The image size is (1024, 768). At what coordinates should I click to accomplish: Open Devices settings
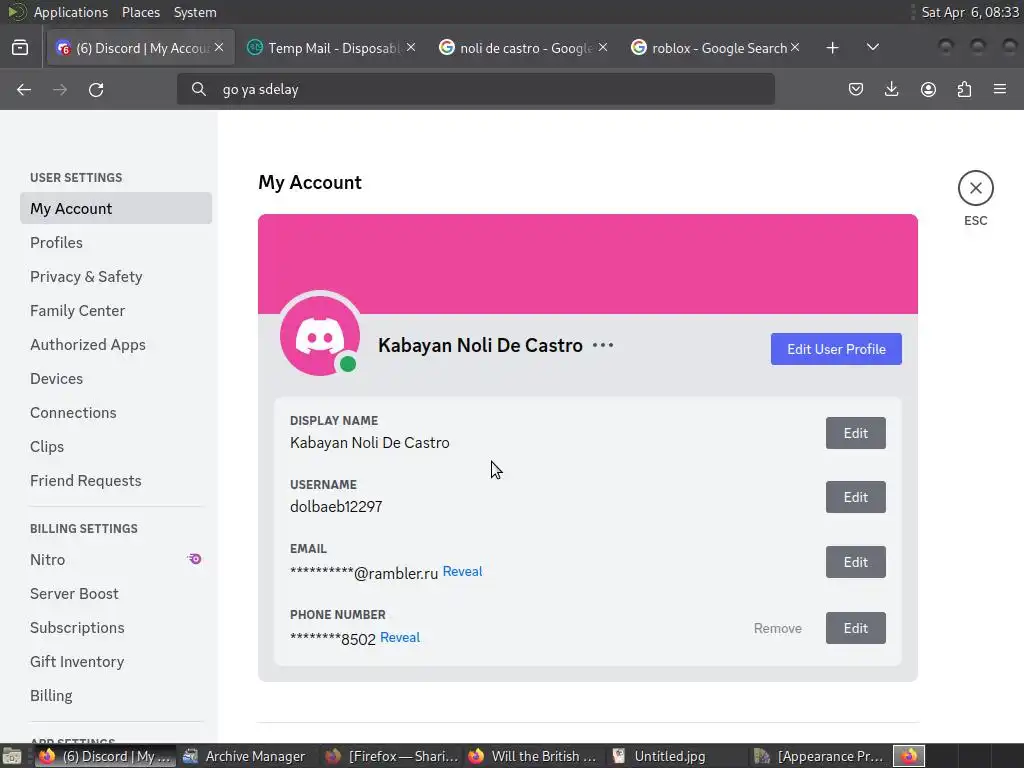(x=116, y=378)
